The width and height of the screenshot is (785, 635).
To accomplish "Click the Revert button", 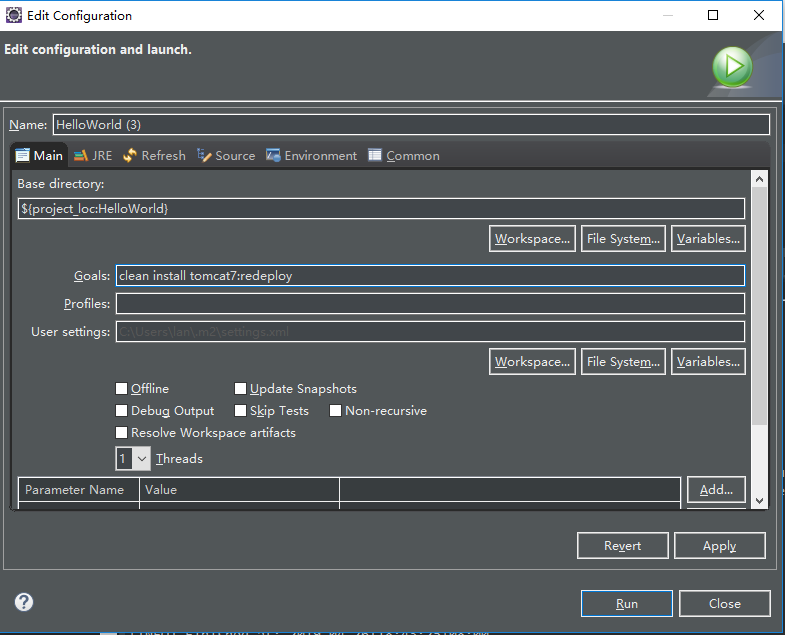I will (x=623, y=545).
